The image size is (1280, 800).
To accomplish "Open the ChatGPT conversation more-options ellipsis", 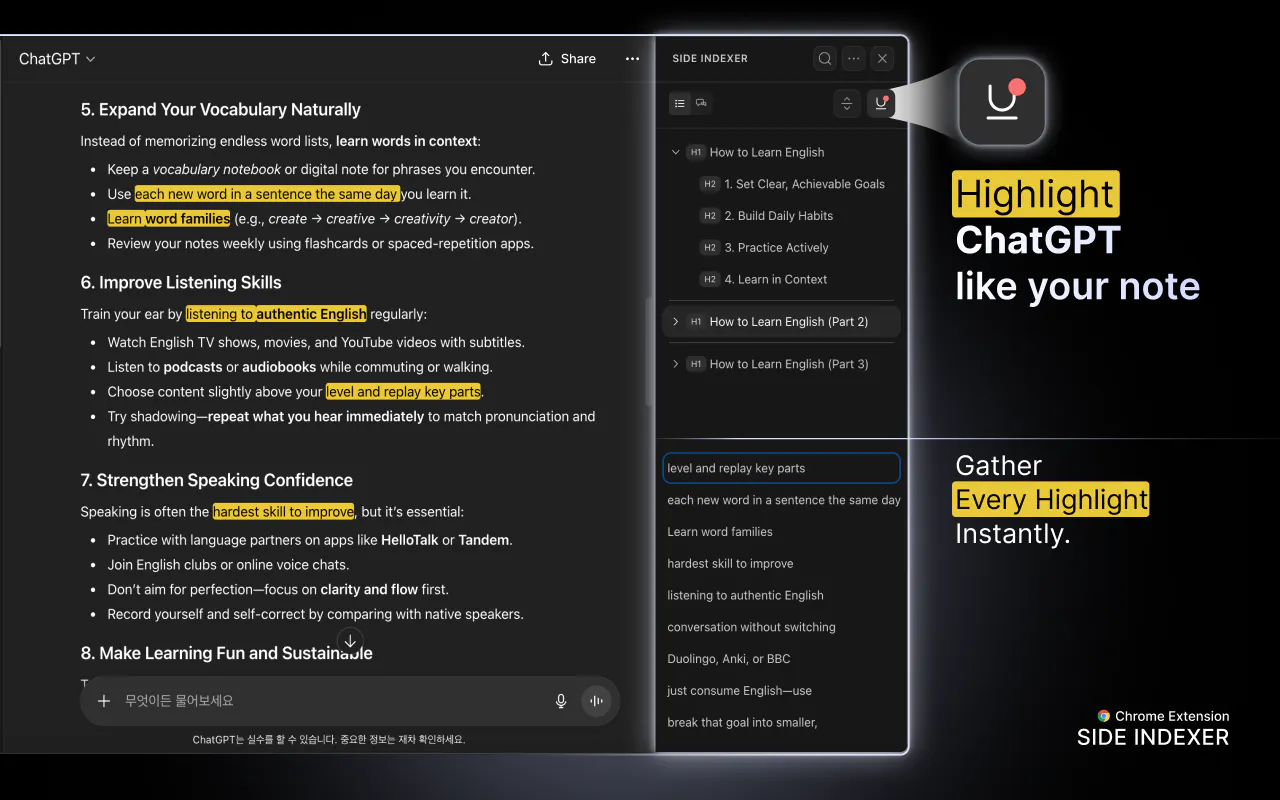I will [632, 59].
